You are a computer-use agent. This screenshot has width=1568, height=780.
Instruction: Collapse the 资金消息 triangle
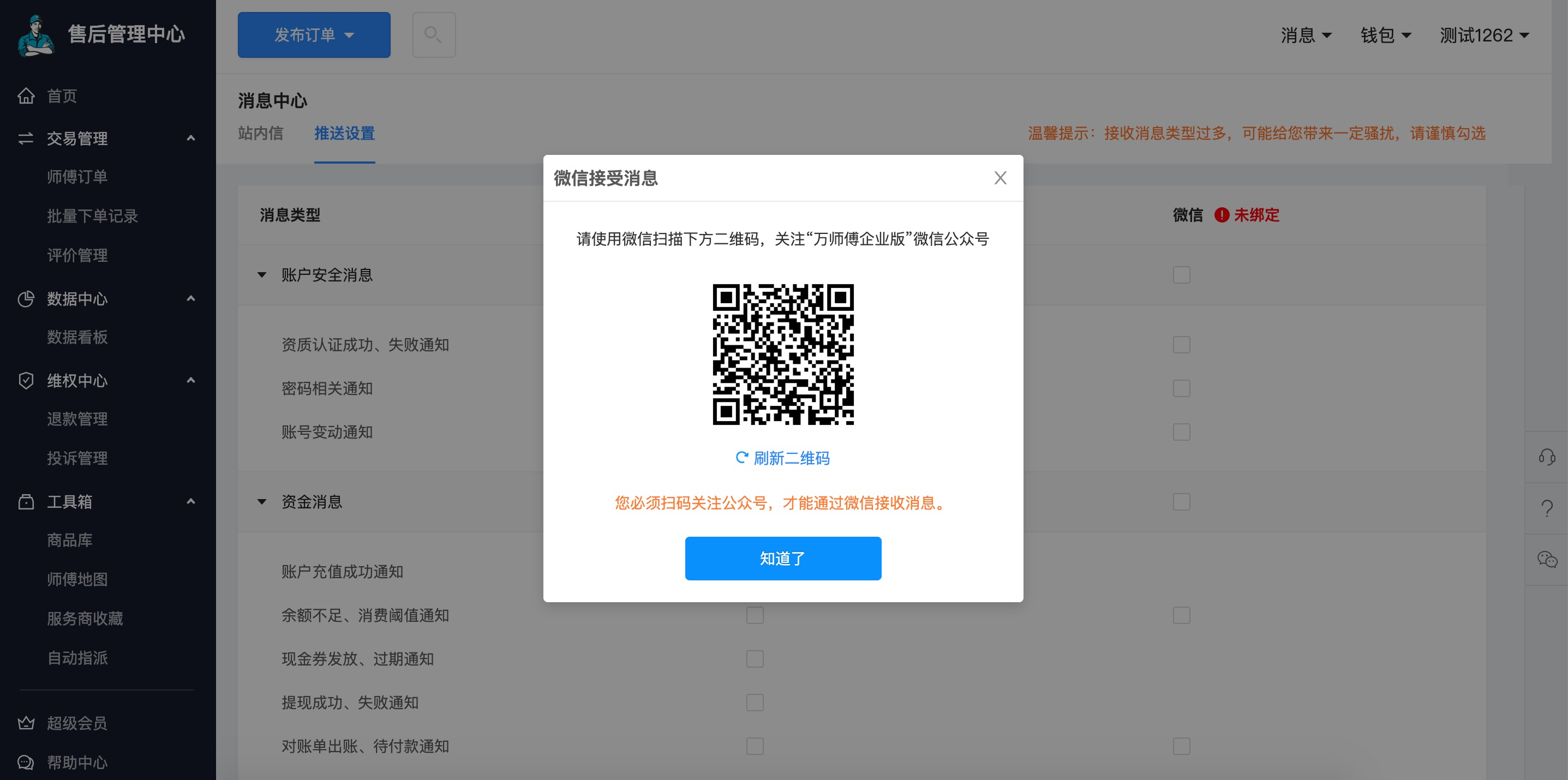(x=262, y=502)
